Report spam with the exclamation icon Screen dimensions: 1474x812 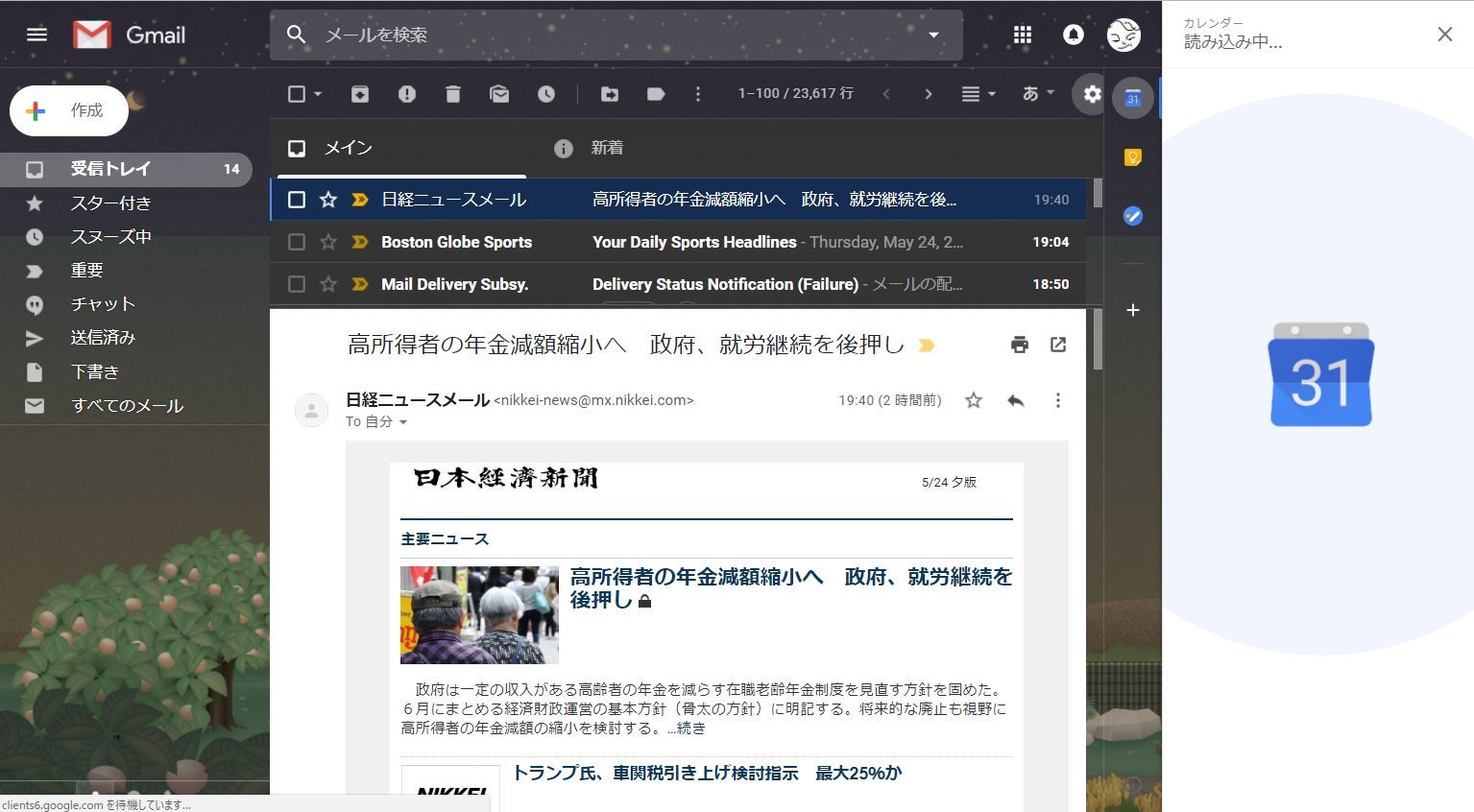click(x=407, y=93)
